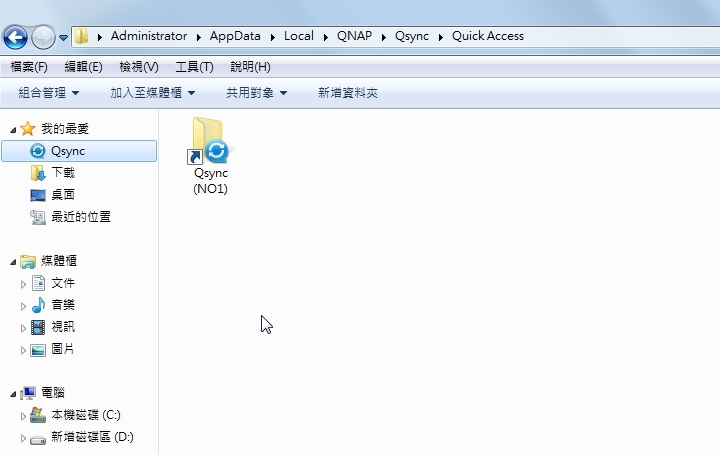Open 桌面 in the favorites list
This screenshot has width=720, height=455.
(x=63, y=195)
